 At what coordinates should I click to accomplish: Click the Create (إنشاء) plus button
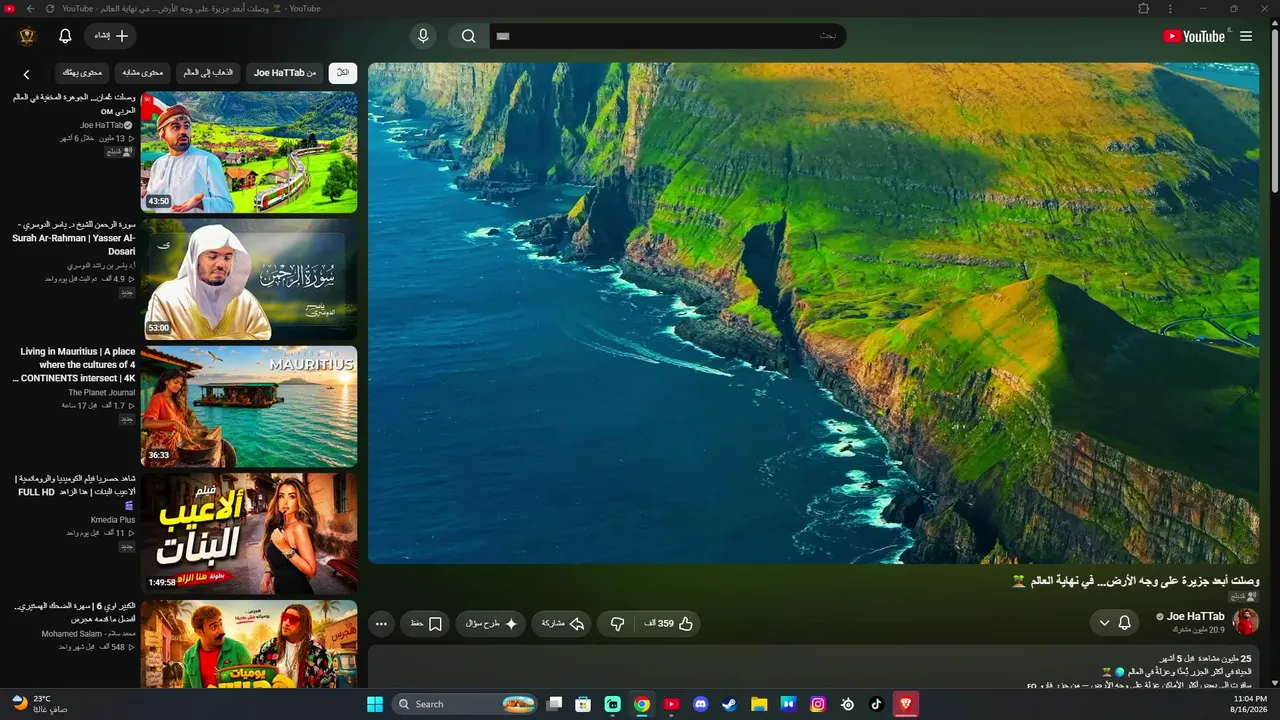110,36
